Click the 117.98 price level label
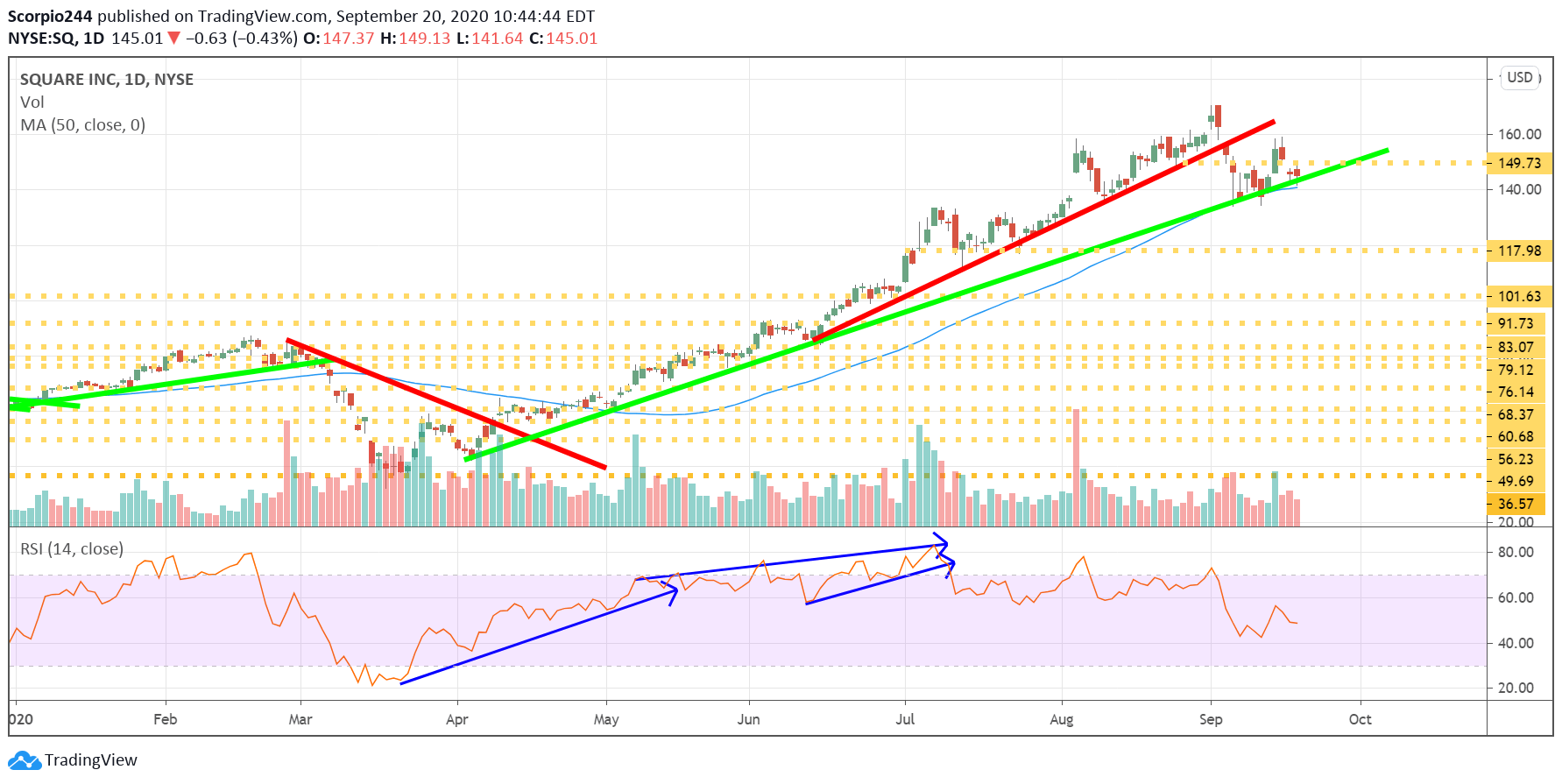Screen dimensions: 1562x784 tap(1519, 251)
